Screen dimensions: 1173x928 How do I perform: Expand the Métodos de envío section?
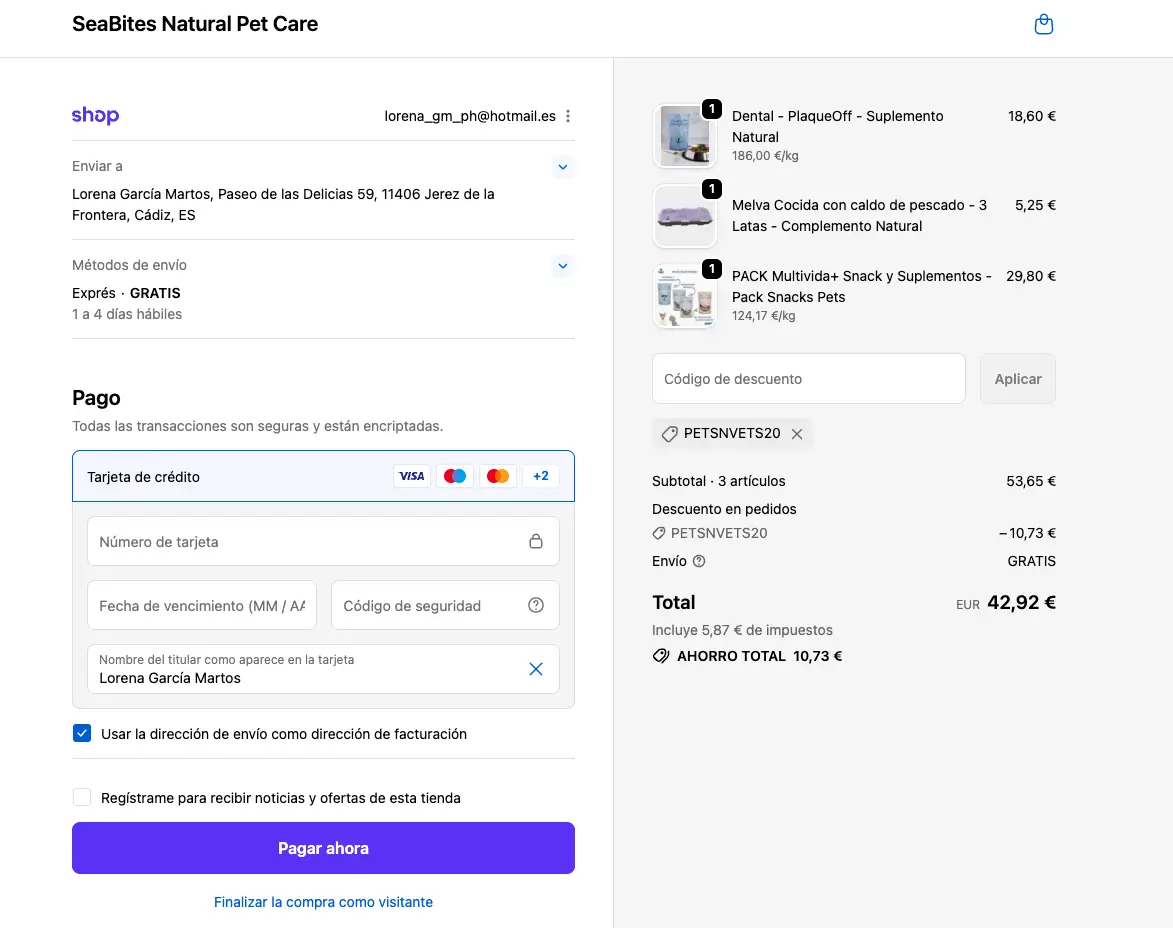point(562,266)
